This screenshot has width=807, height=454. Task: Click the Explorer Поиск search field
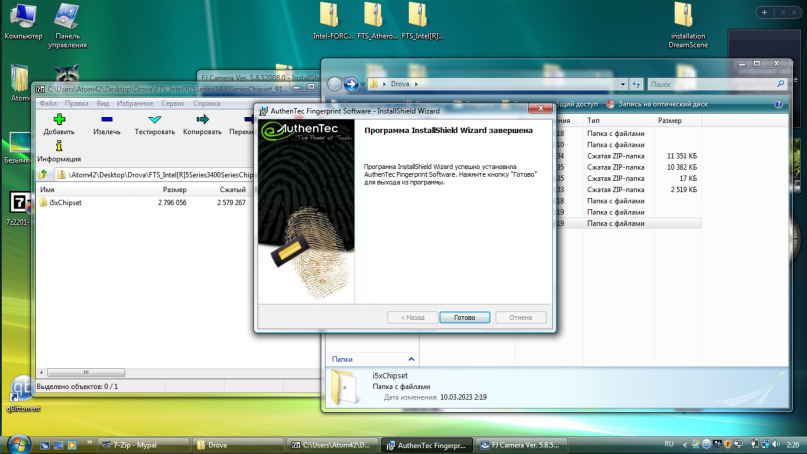click(705, 84)
